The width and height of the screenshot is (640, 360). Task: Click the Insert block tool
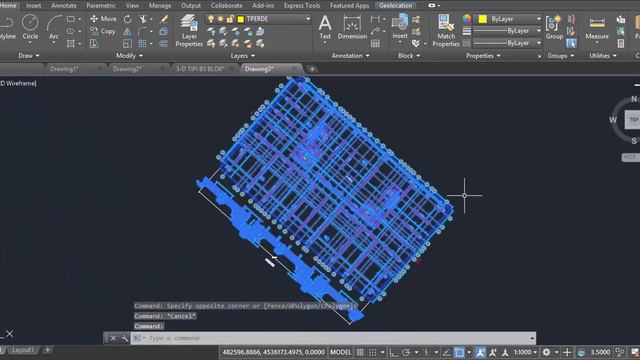pos(400,27)
